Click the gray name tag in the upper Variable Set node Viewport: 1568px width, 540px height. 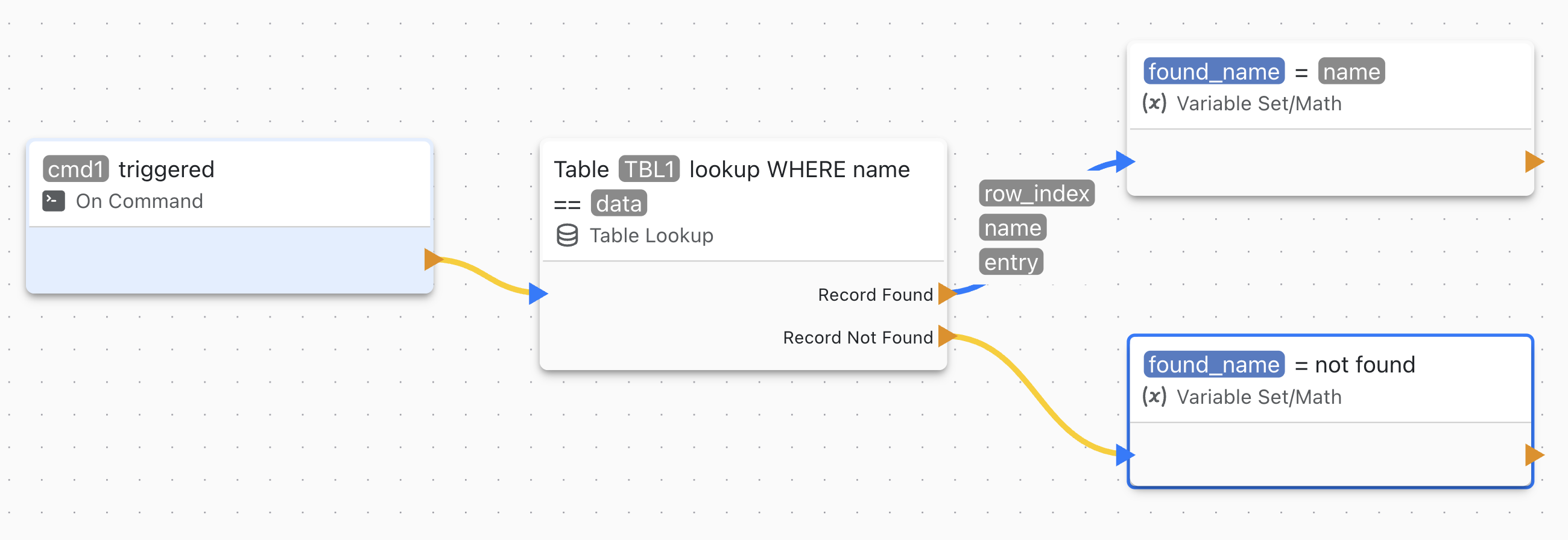[x=1351, y=72]
